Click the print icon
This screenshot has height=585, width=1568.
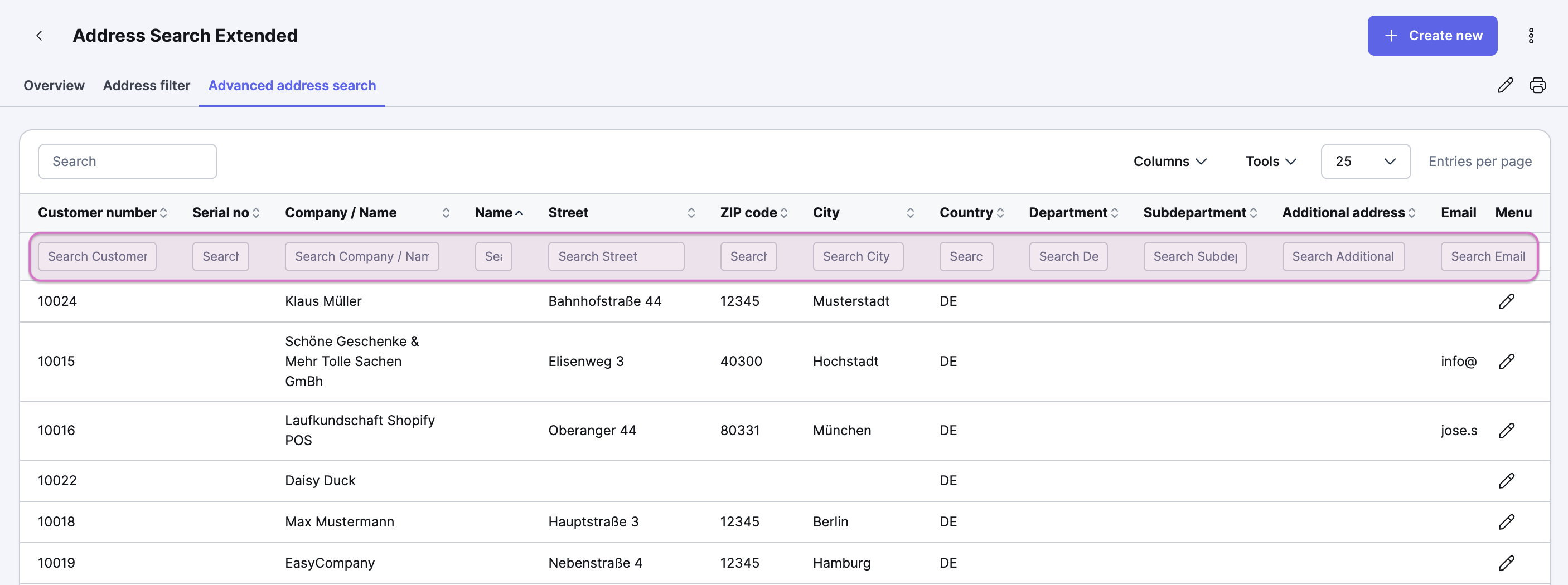pyautogui.click(x=1537, y=85)
